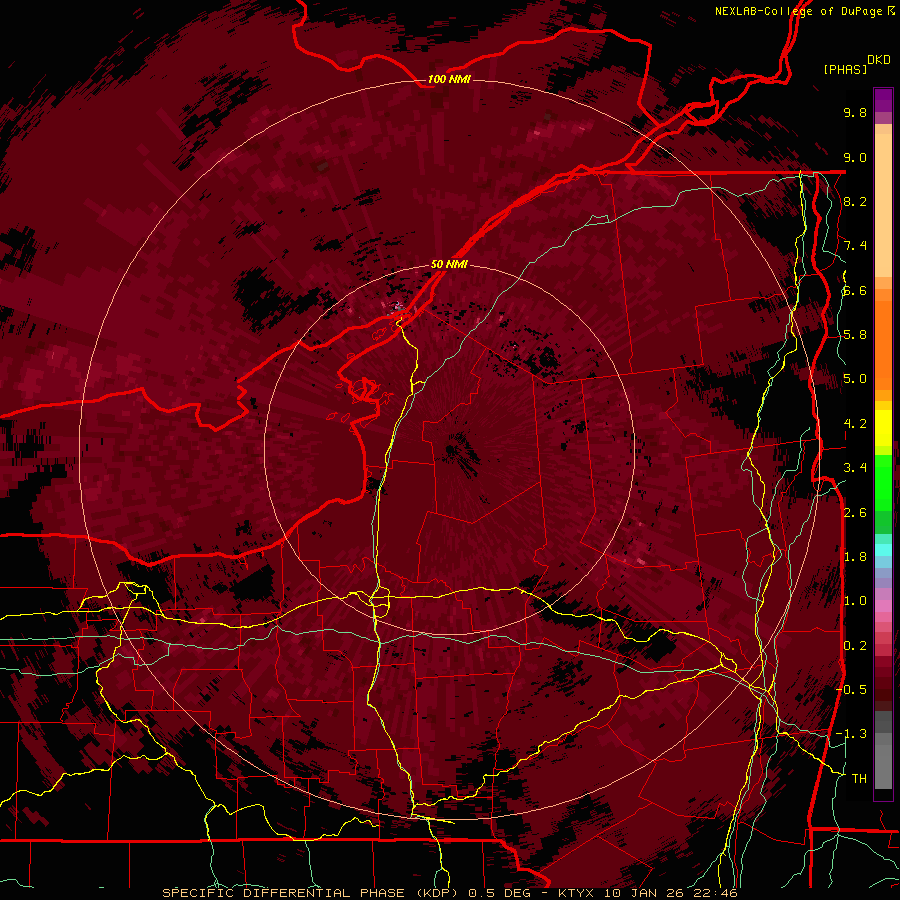Click the DKD label above the color scale
The height and width of the screenshot is (900, 900).
point(878,59)
